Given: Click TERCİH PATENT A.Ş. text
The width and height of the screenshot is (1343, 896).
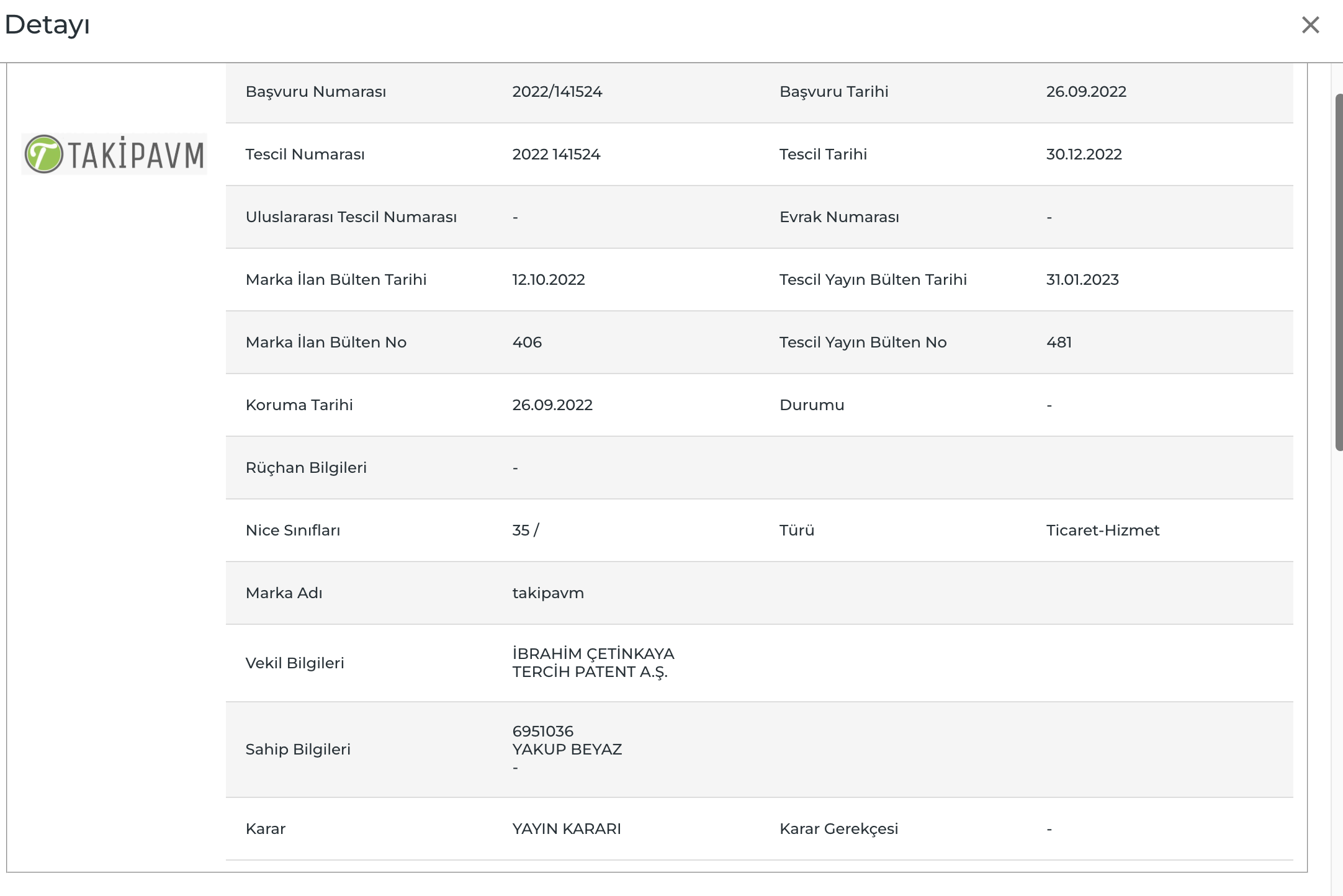Looking at the screenshot, I should pos(590,672).
